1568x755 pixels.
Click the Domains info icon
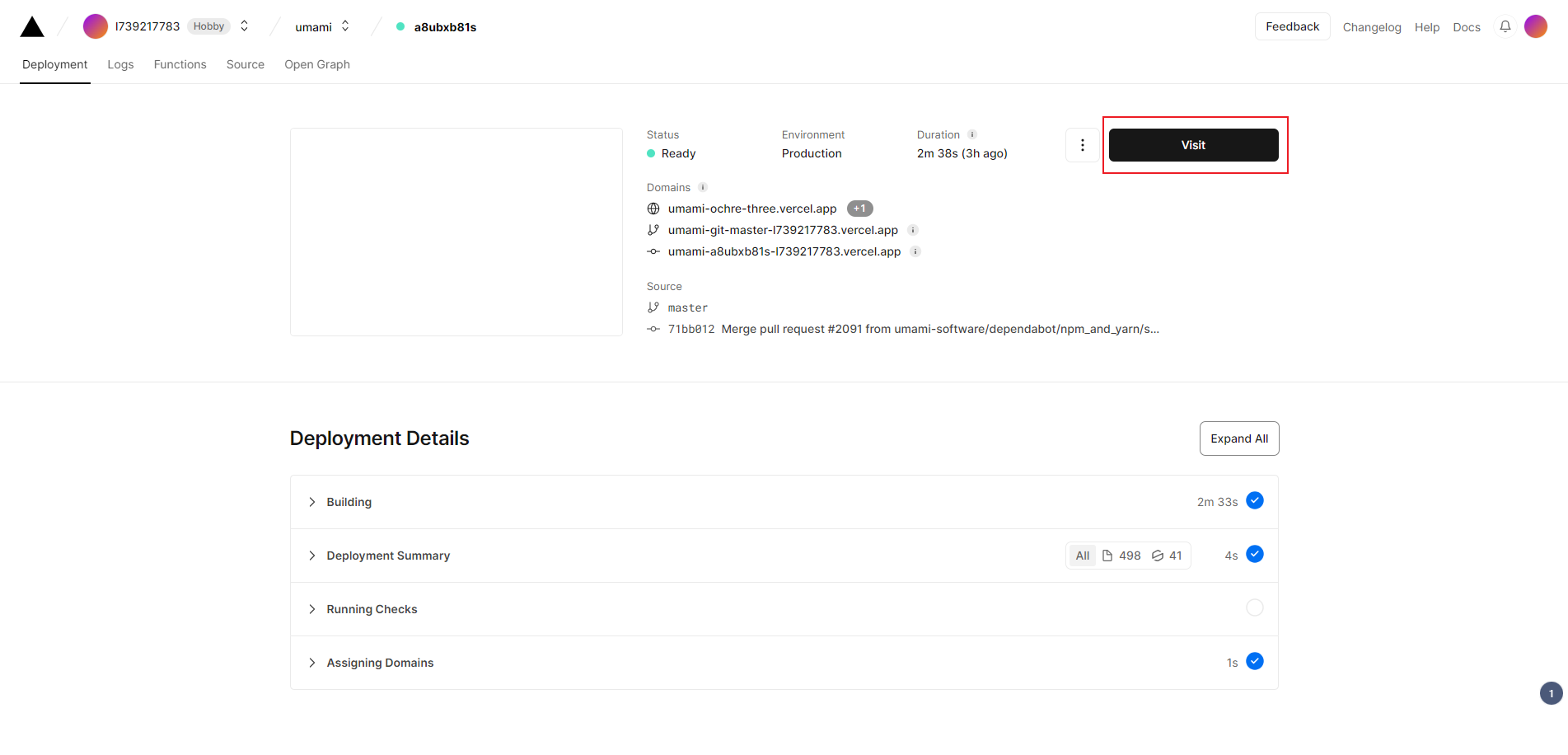coord(703,187)
